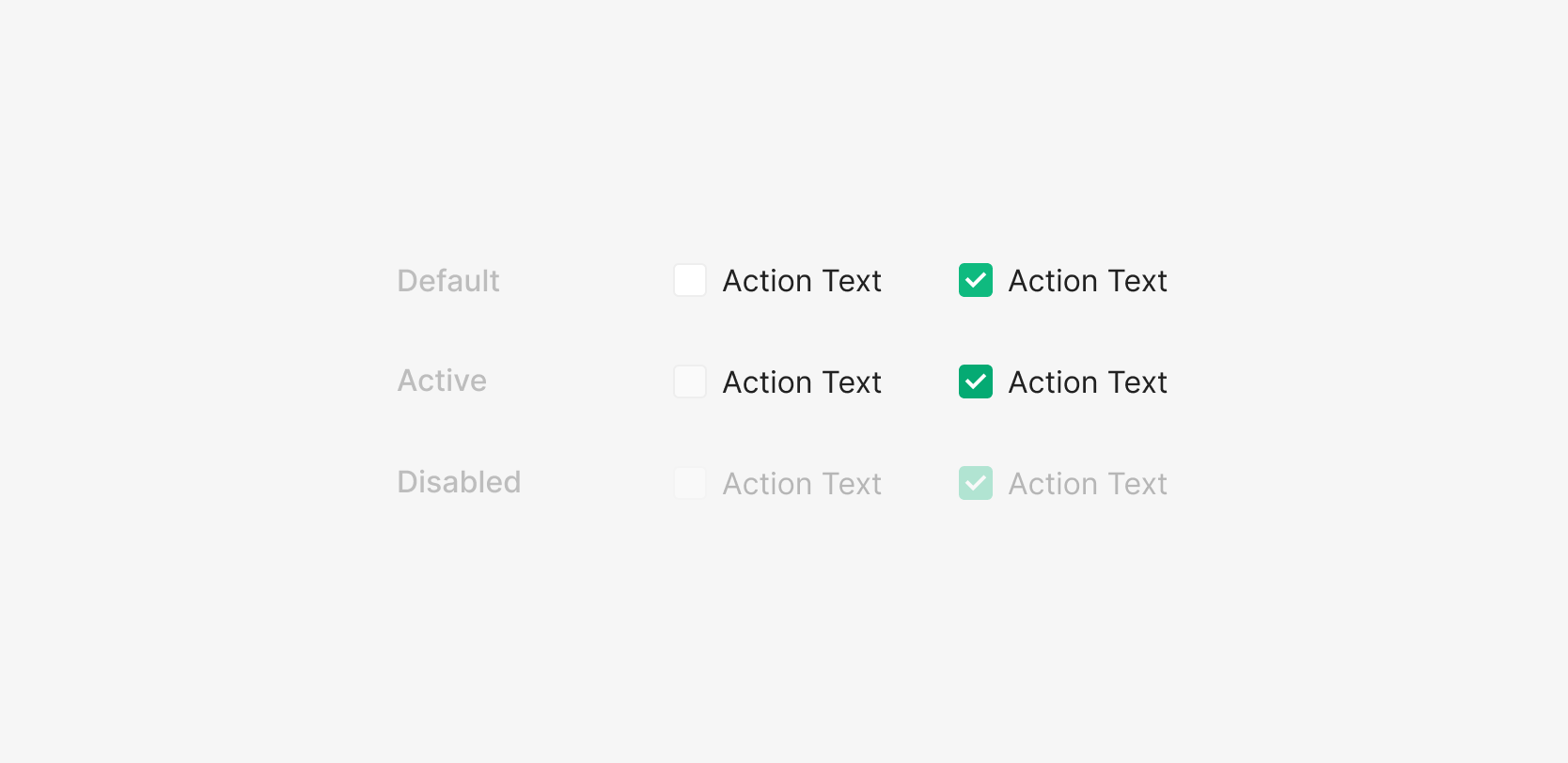1568x763 pixels.
Task: Click the disabled unchecked checkbox
Action: [690, 483]
